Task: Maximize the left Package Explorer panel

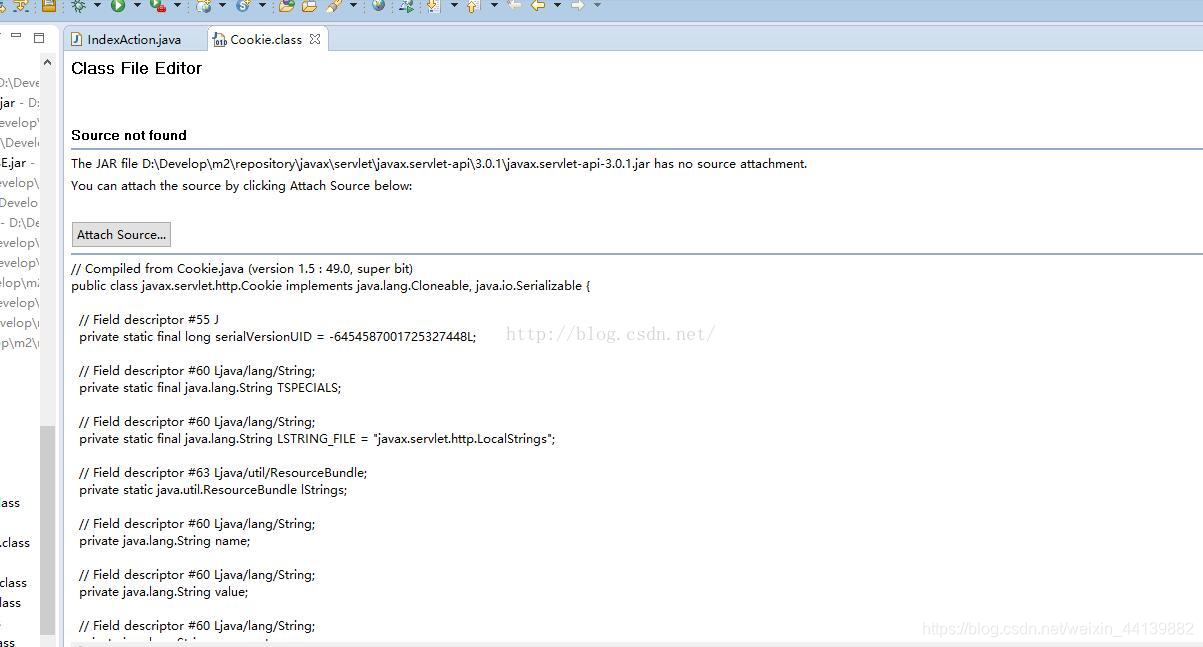Action: (x=39, y=38)
